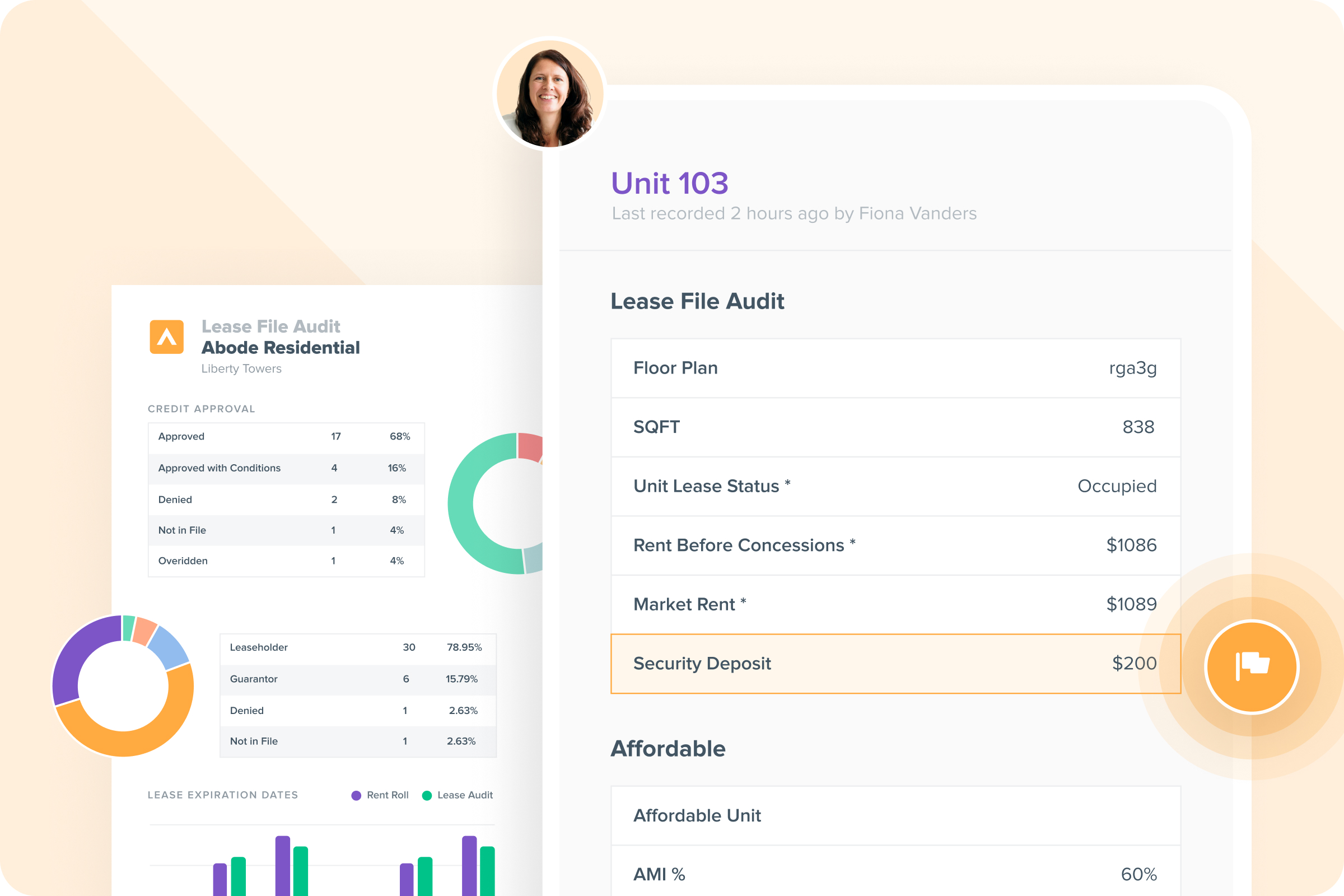Click the orange Abode logo icon
Image resolution: width=1344 pixels, height=896 pixels.
(x=166, y=337)
